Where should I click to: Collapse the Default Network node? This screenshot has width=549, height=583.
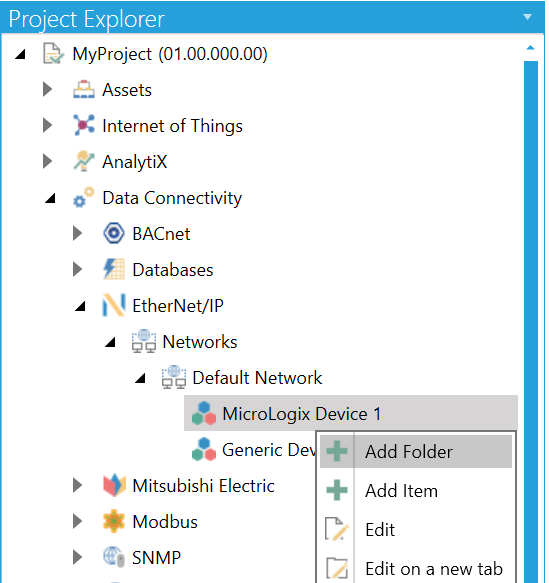tap(140, 378)
